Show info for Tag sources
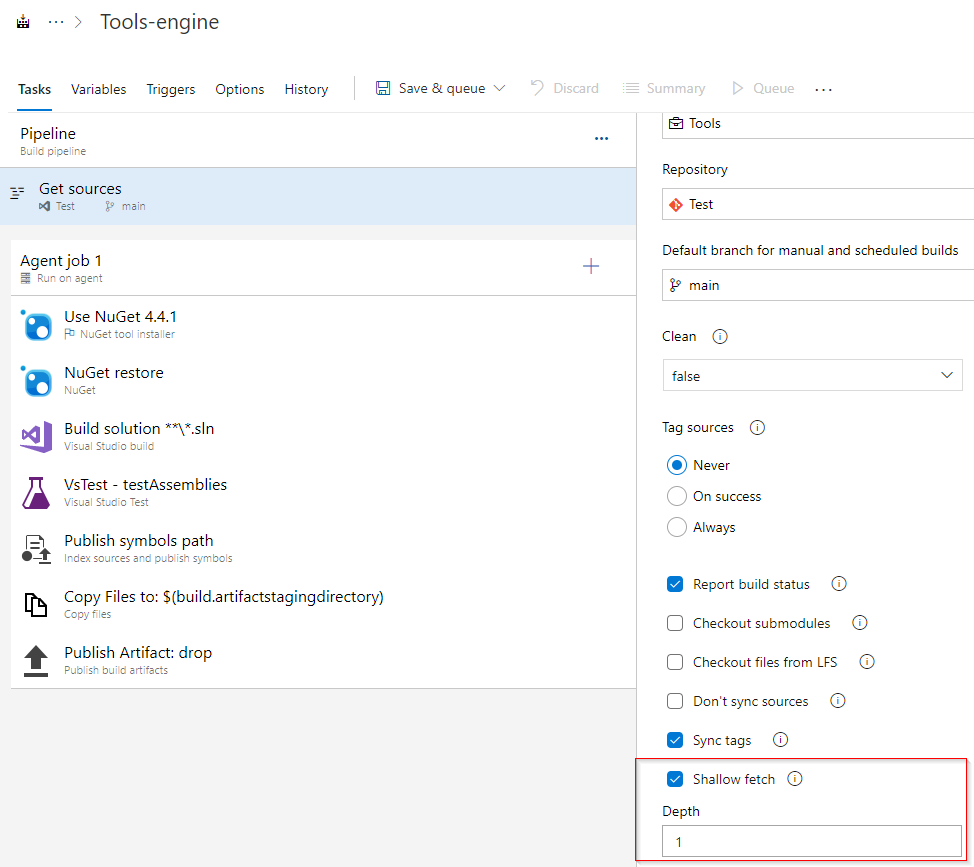974x867 pixels. tap(757, 427)
